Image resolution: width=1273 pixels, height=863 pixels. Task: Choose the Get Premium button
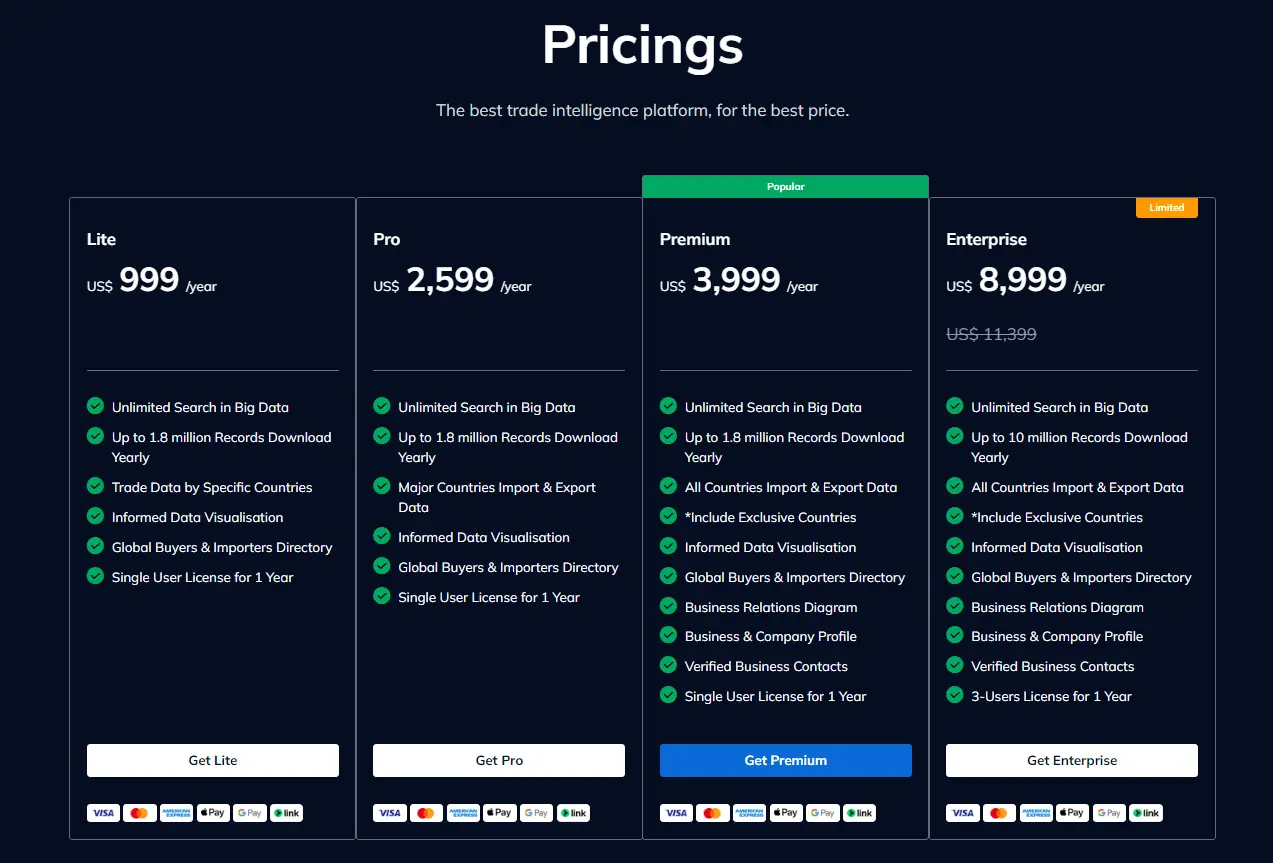tap(786, 760)
